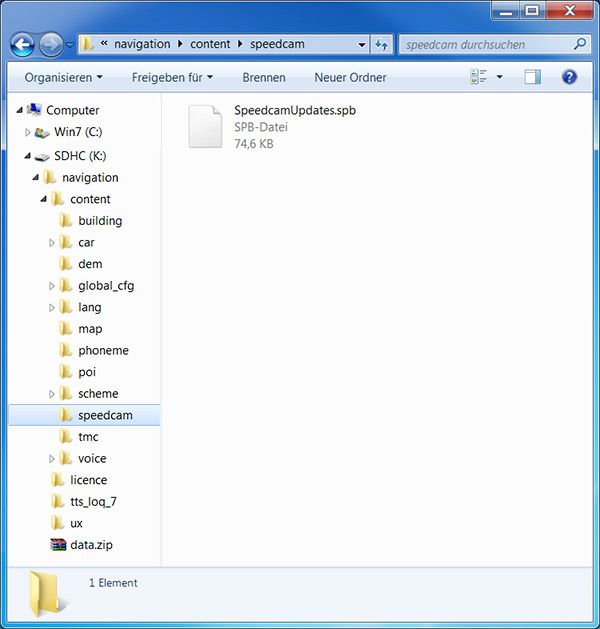
Task: Open Help with the question mark icon
Action: click(x=570, y=77)
